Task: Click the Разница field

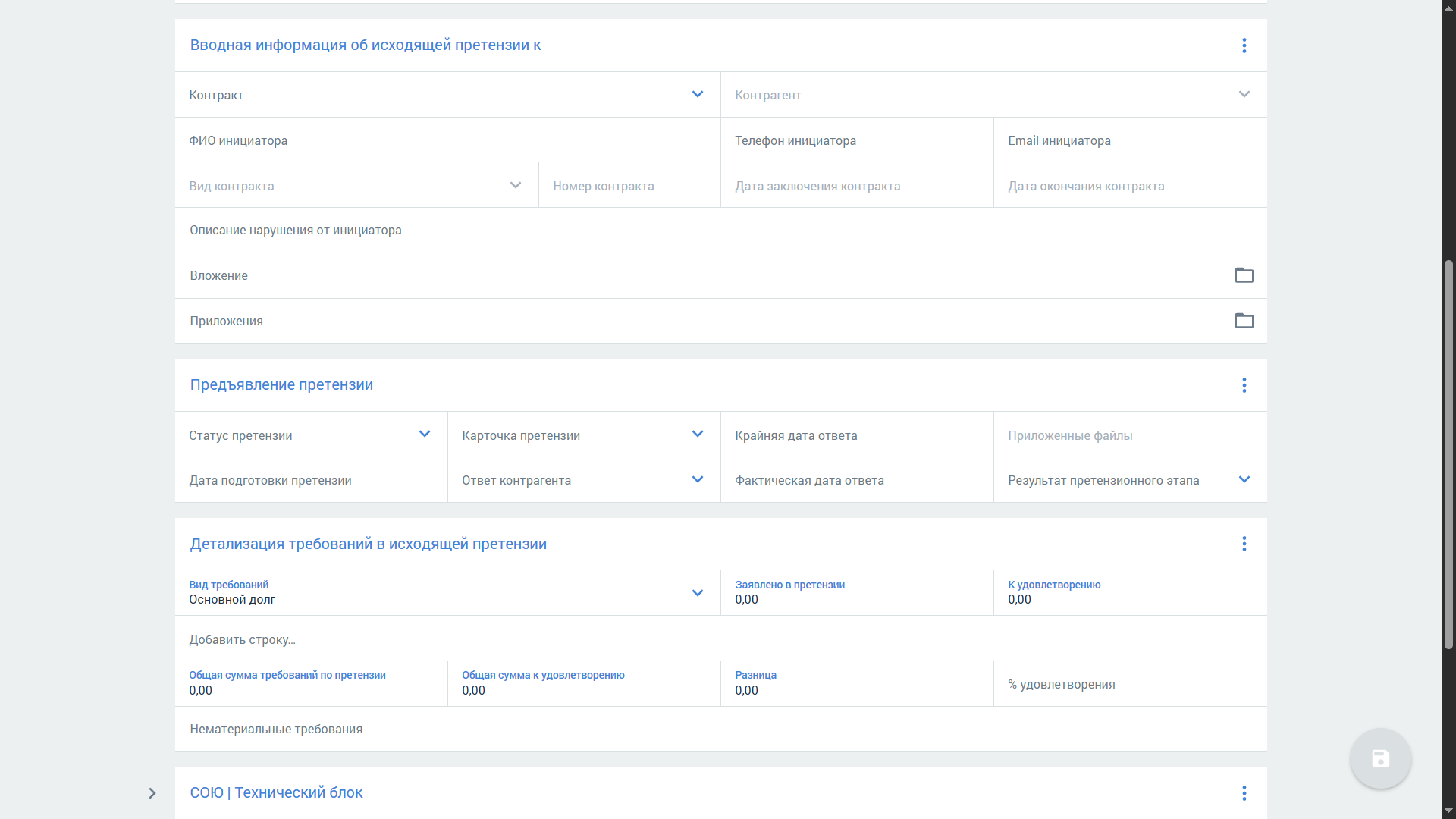Action: [x=857, y=683]
